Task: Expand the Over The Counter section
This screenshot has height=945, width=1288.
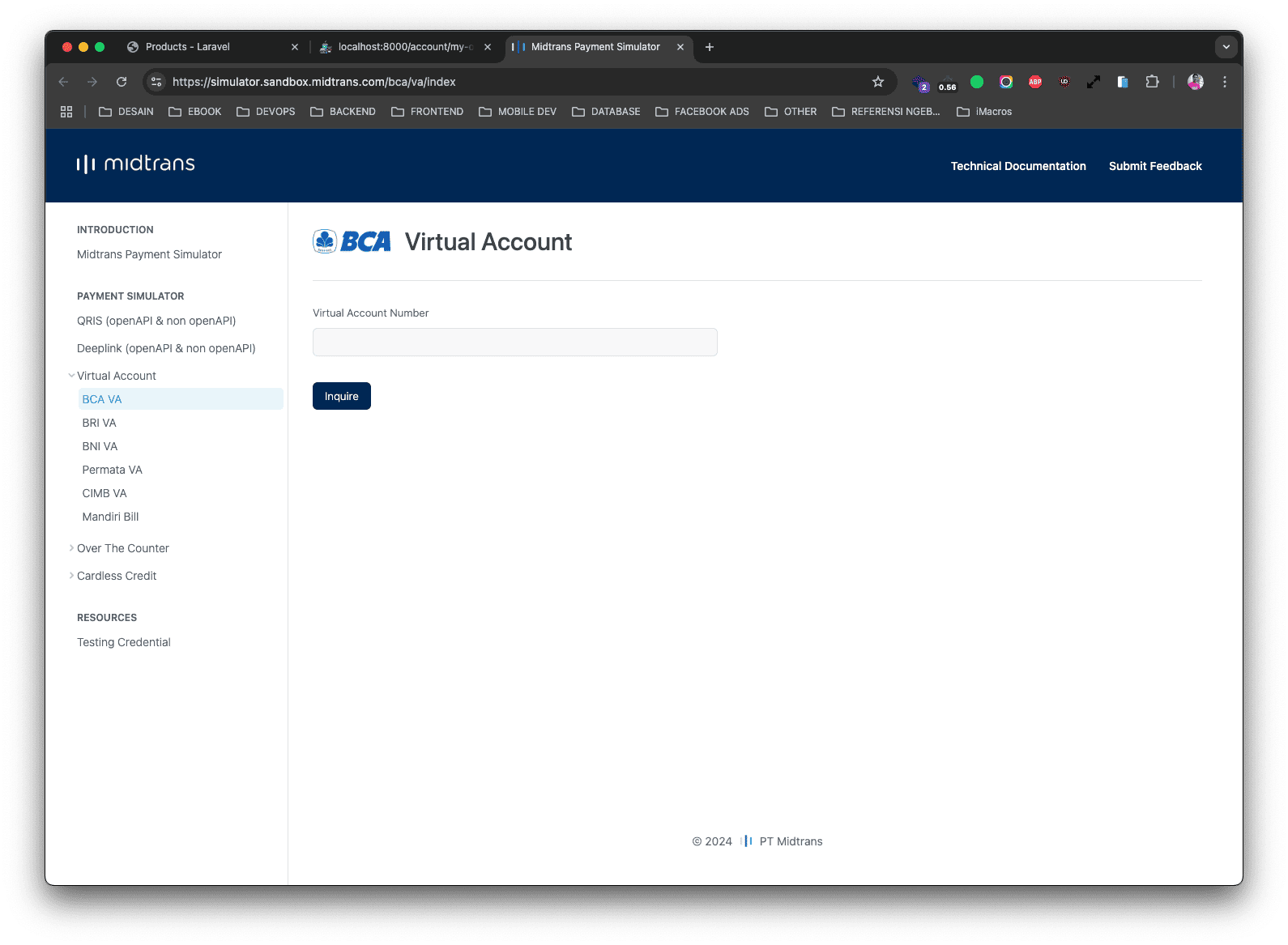Action: (72, 548)
